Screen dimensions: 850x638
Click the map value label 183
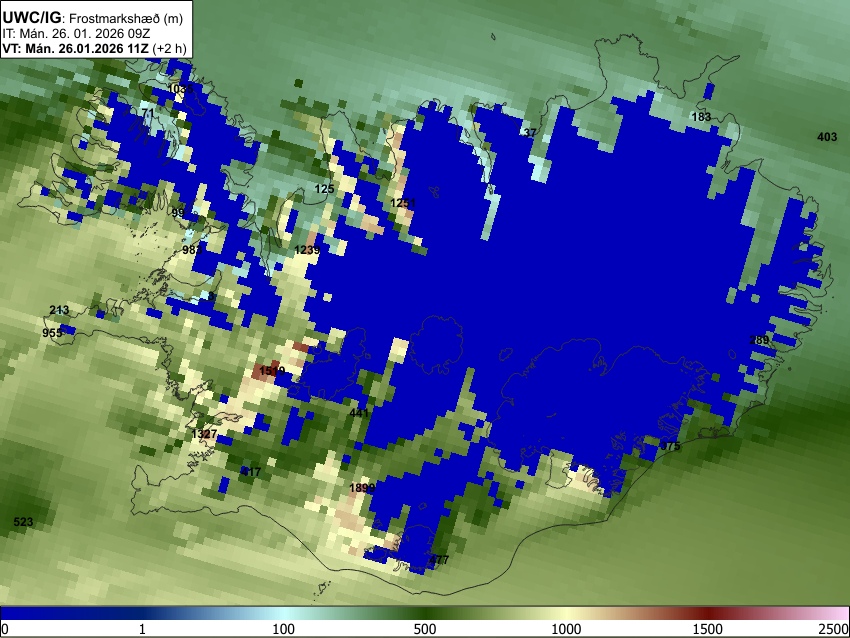[x=701, y=117]
